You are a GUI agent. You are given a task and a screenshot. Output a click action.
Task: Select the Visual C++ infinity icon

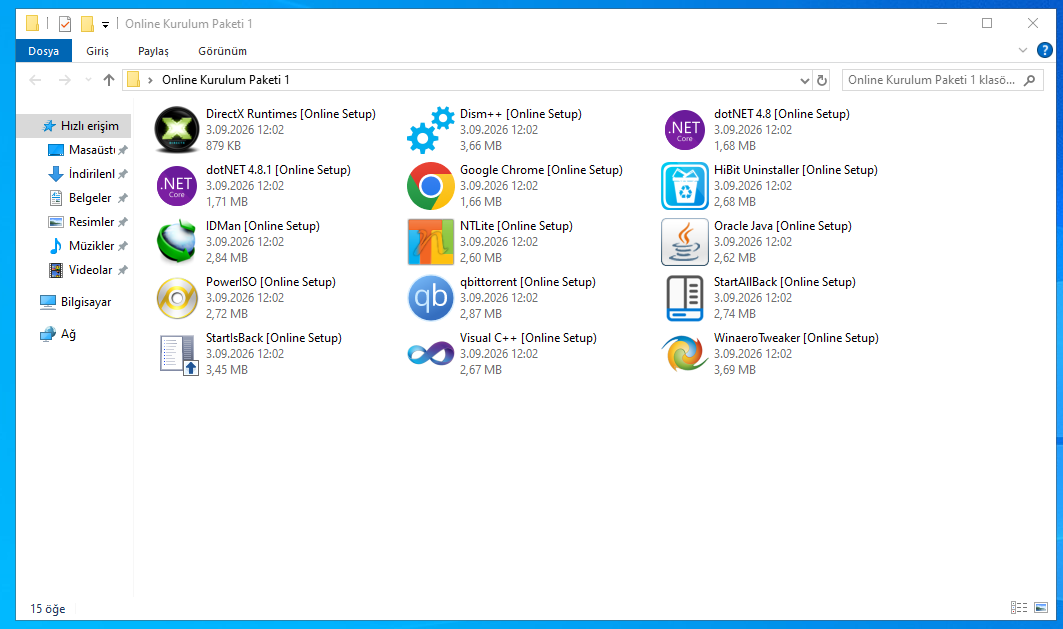(x=430, y=354)
